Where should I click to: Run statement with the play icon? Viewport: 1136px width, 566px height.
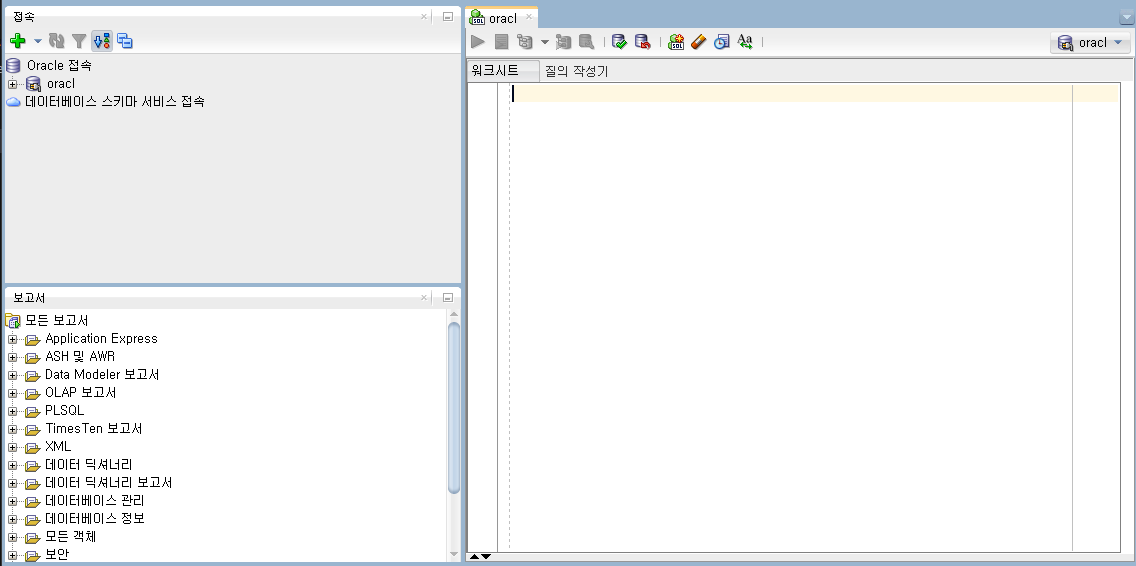click(x=478, y=42)
